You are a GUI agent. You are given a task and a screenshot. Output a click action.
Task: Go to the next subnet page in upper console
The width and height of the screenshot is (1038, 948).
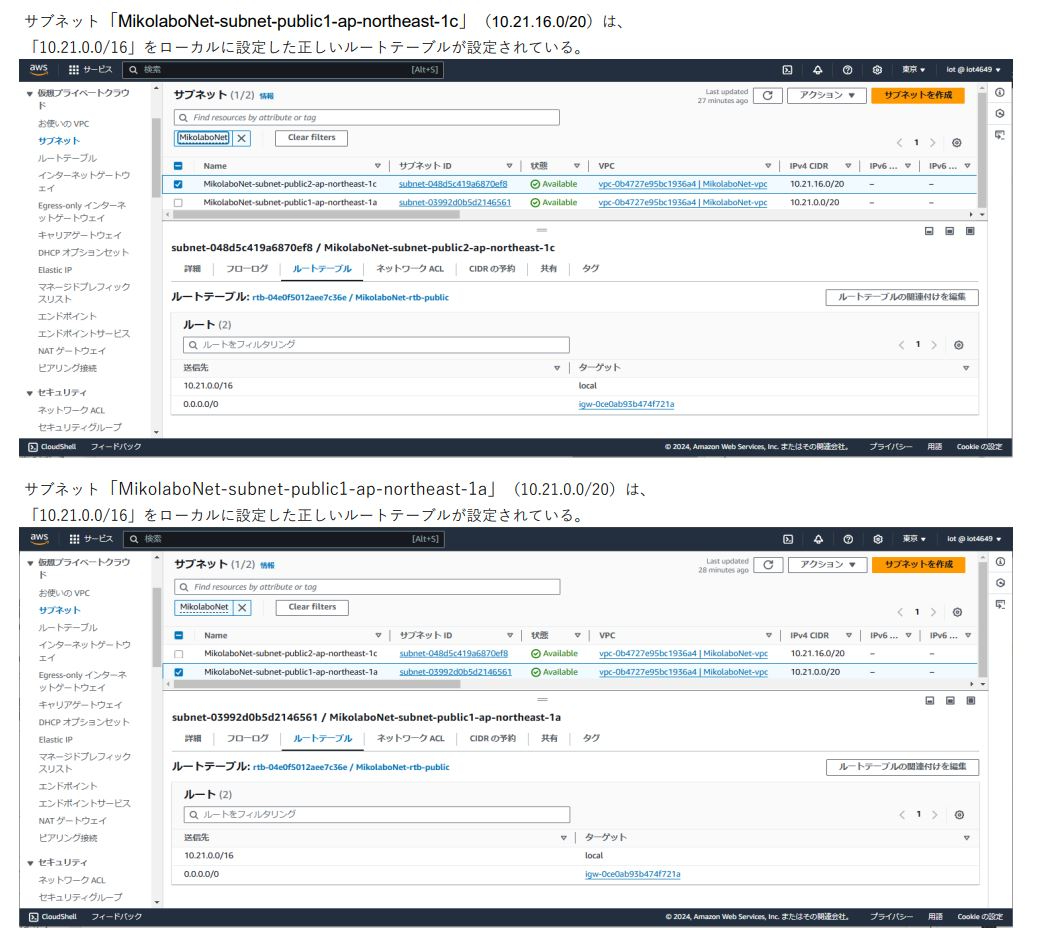pos(933,143)
